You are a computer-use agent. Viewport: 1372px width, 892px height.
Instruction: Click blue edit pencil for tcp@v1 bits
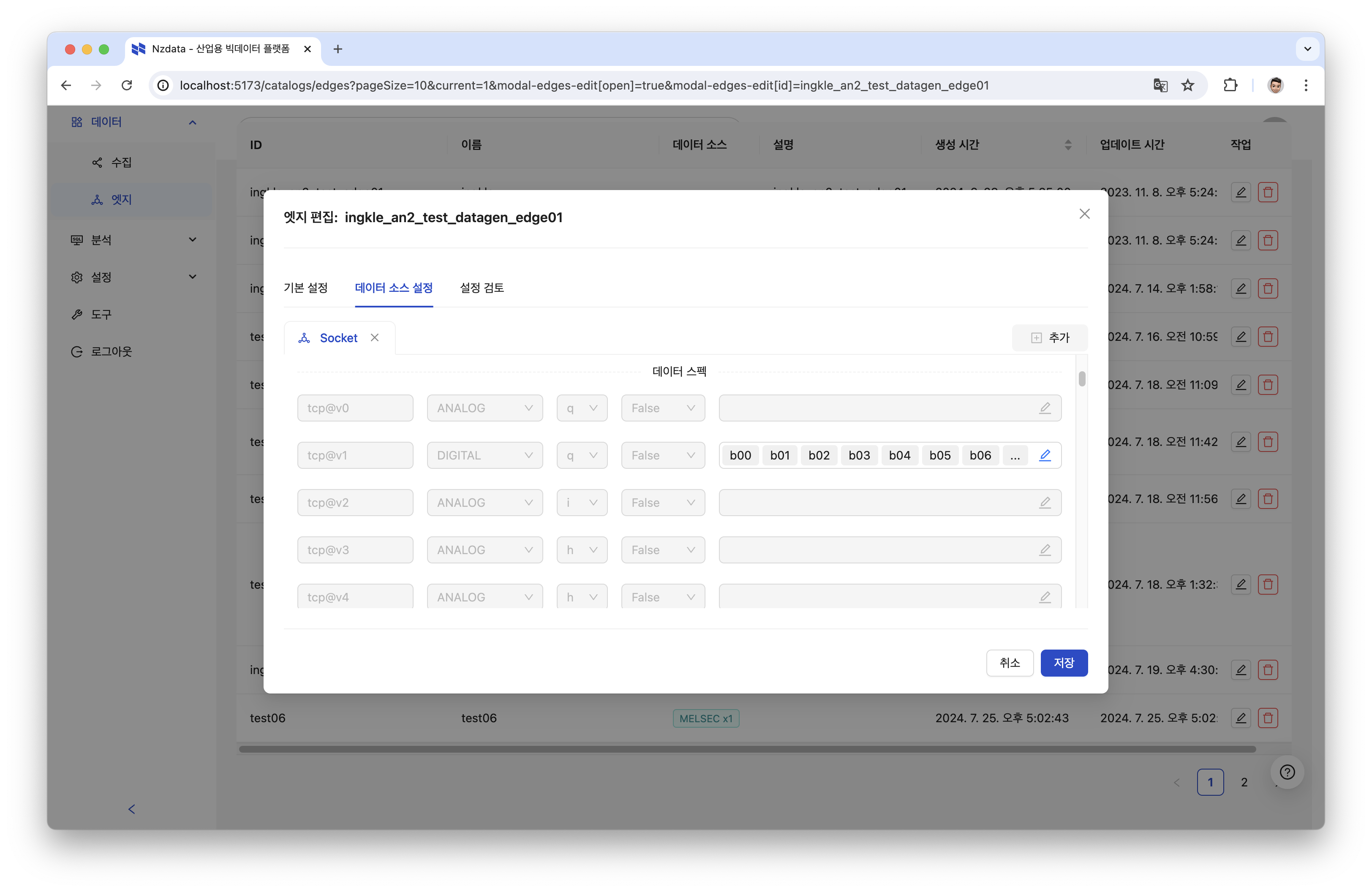1045,455
